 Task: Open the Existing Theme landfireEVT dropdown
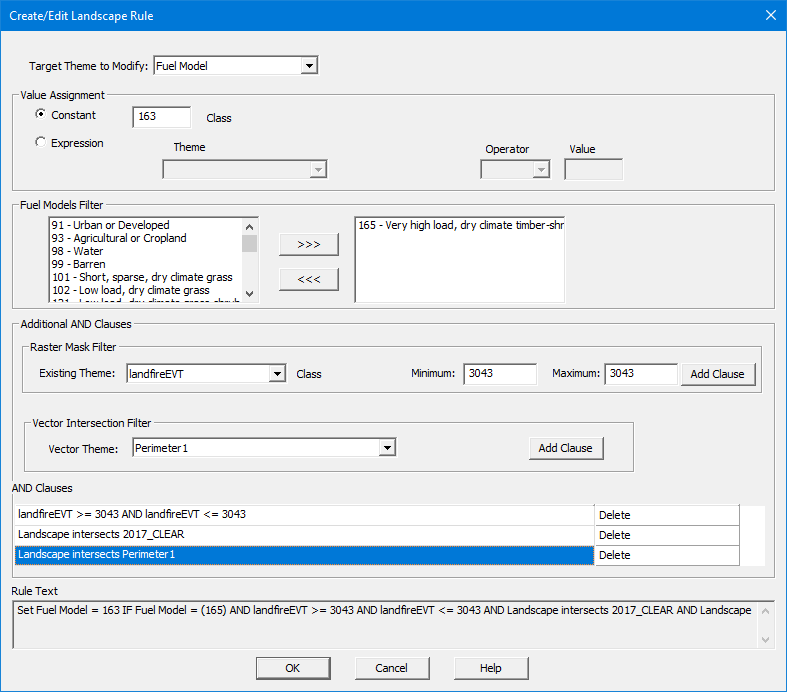tap(277, 373)
